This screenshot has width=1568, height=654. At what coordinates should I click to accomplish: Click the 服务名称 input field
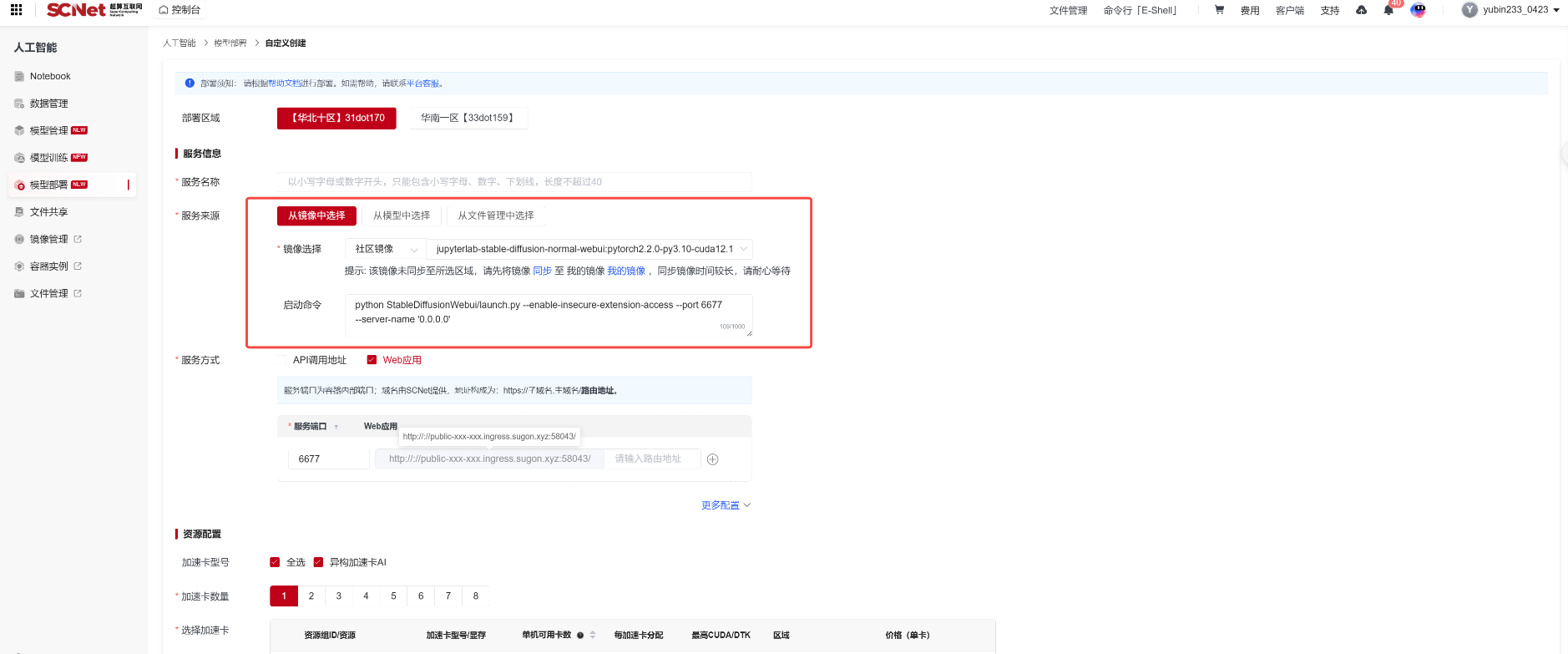point(514,181)
